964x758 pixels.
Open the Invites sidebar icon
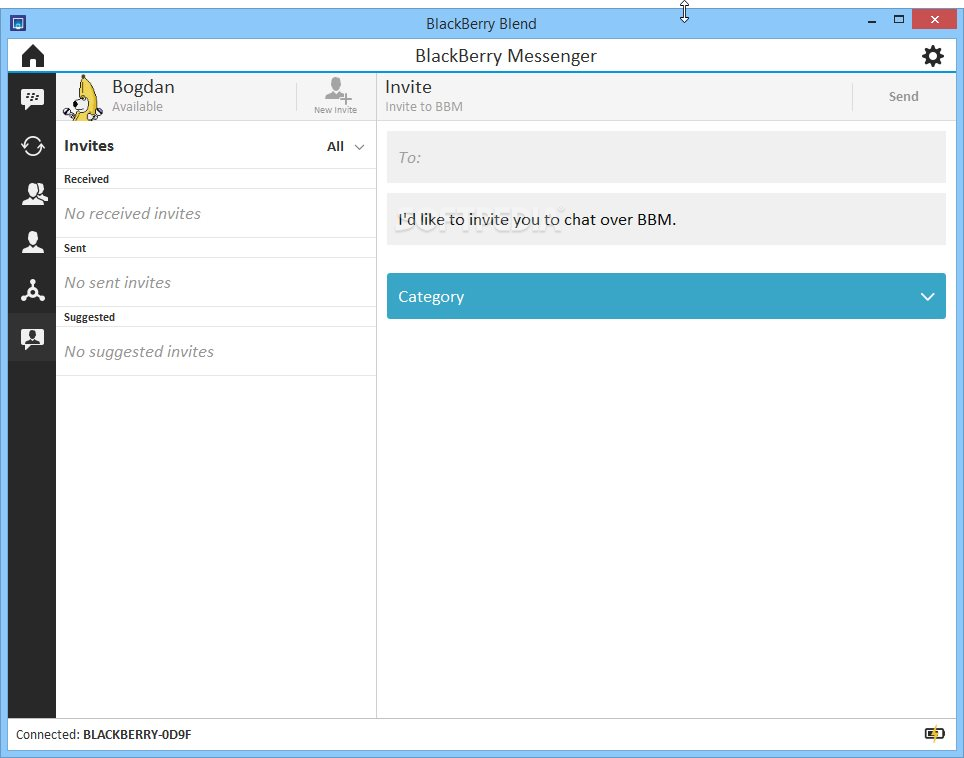click(33, 338)
